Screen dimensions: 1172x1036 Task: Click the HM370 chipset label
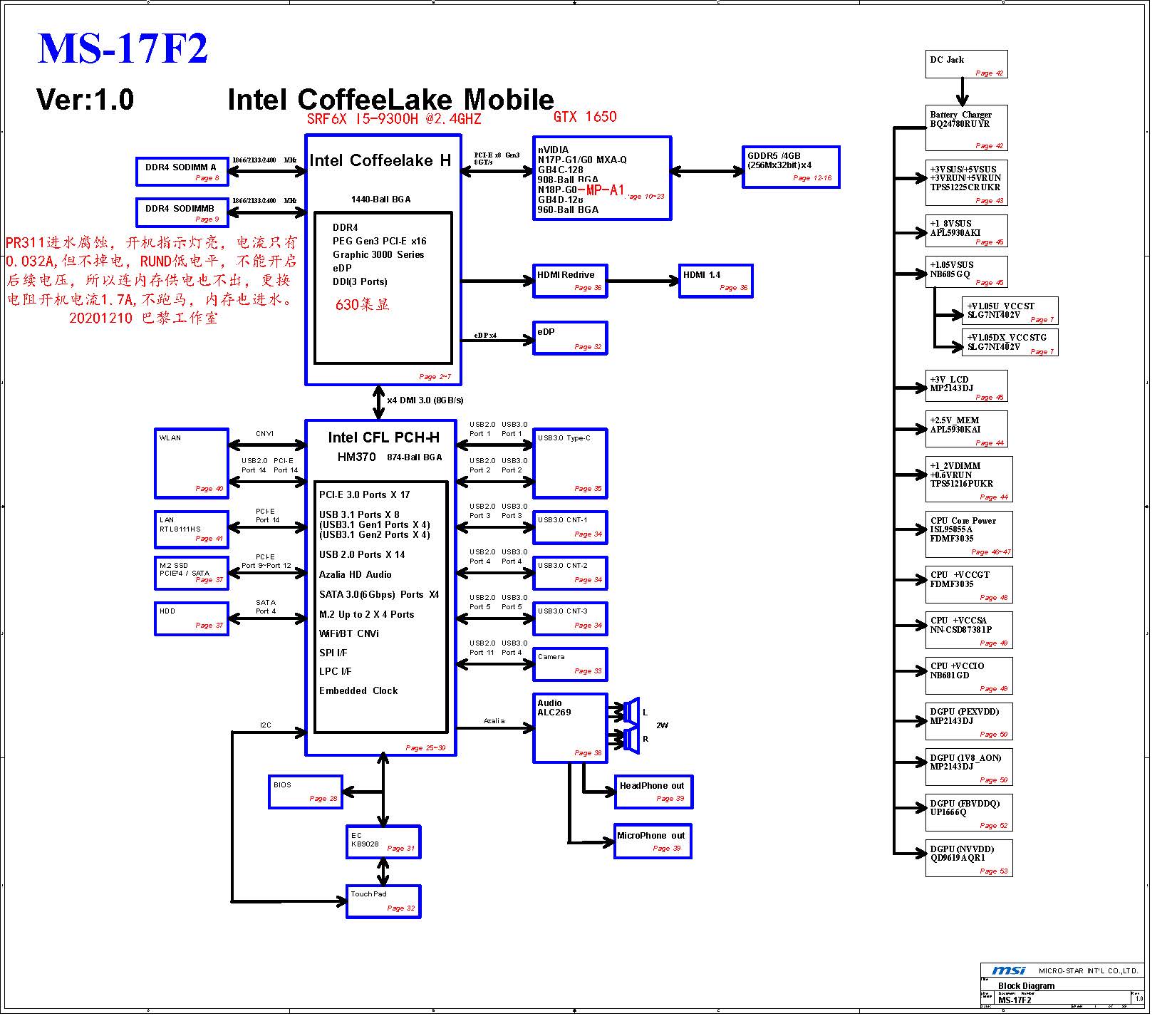356,457
